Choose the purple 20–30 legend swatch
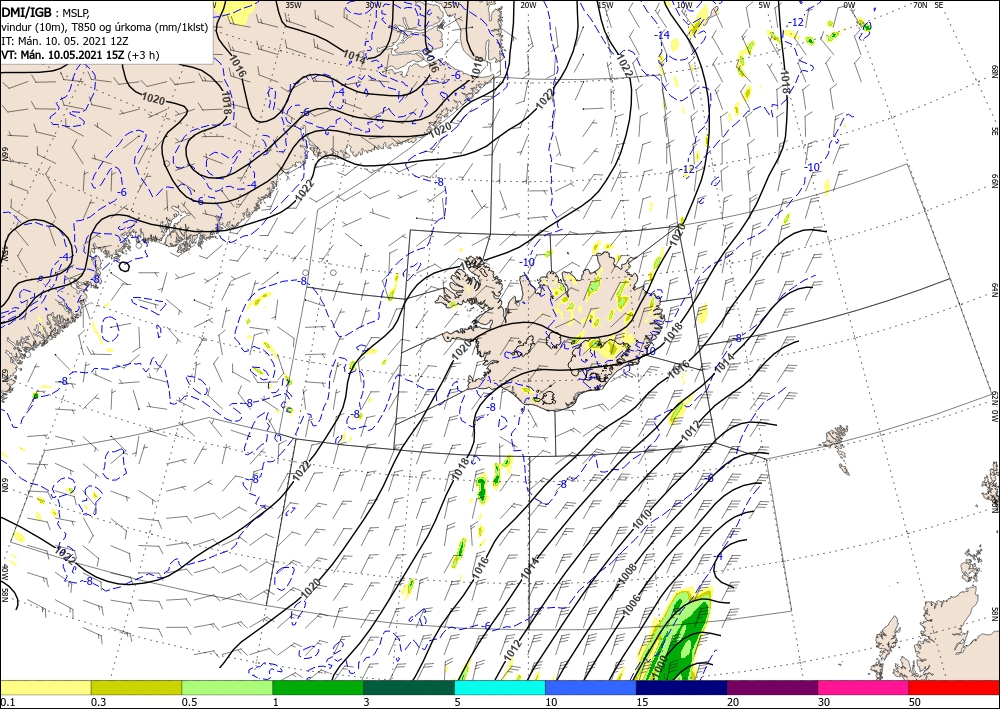This screenshot has width=1000, height=709. 772,687
